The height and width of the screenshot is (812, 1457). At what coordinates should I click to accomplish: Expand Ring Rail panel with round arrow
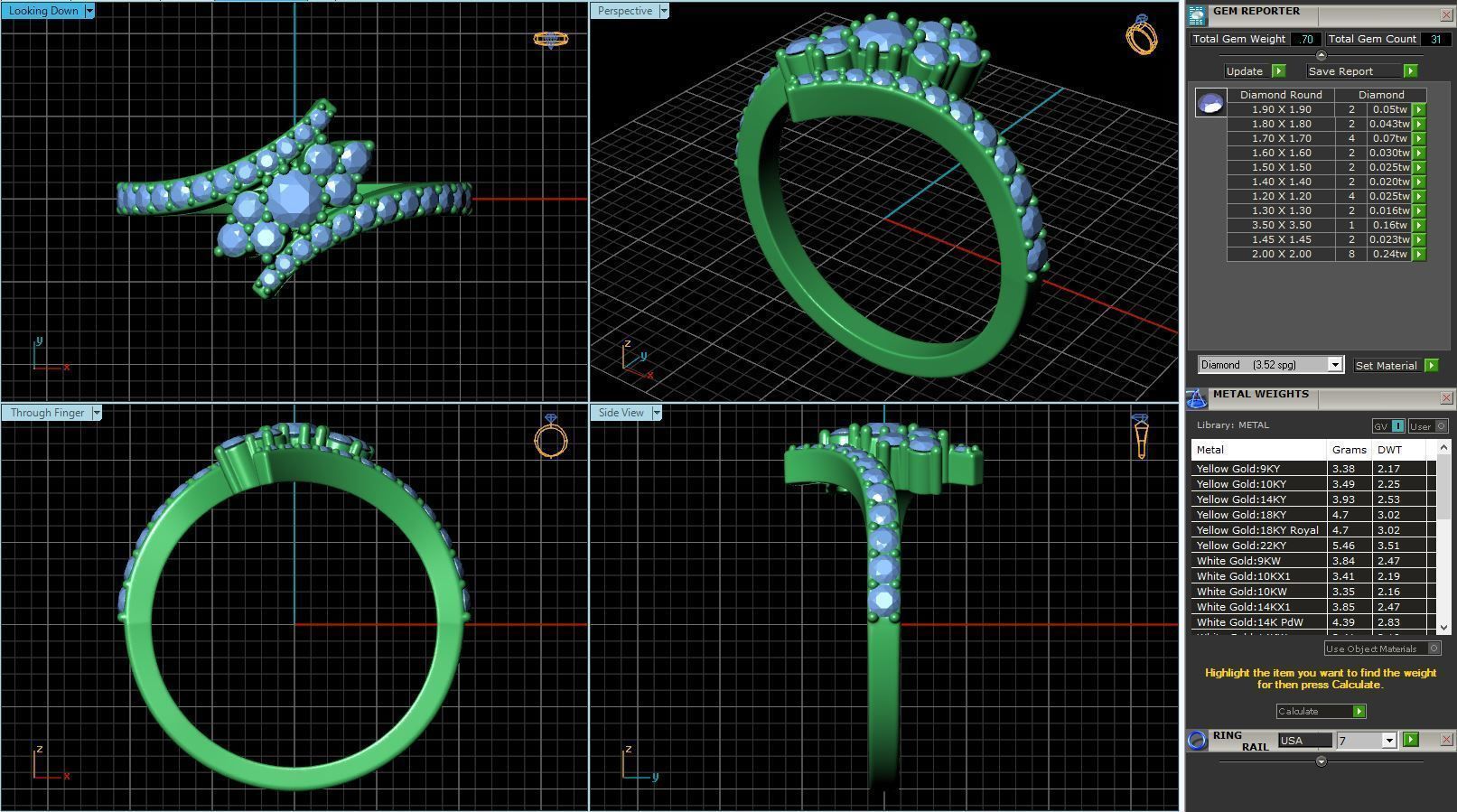[x=1321, y=761]
